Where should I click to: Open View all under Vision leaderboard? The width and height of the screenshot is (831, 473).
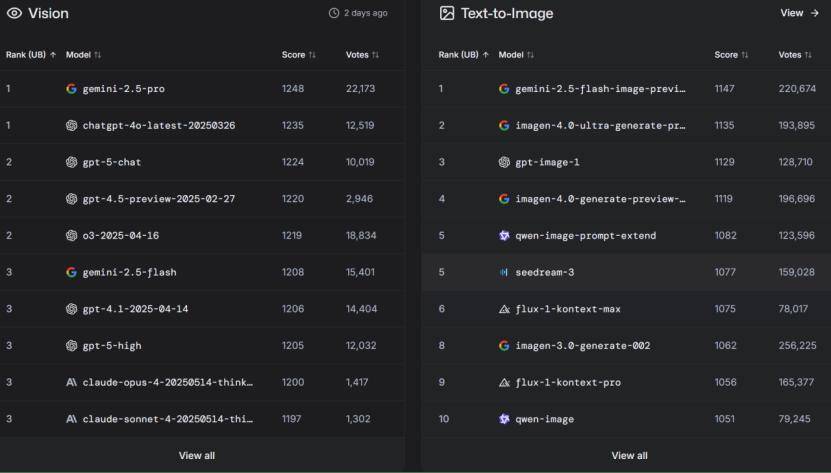(x=196, y=455)
